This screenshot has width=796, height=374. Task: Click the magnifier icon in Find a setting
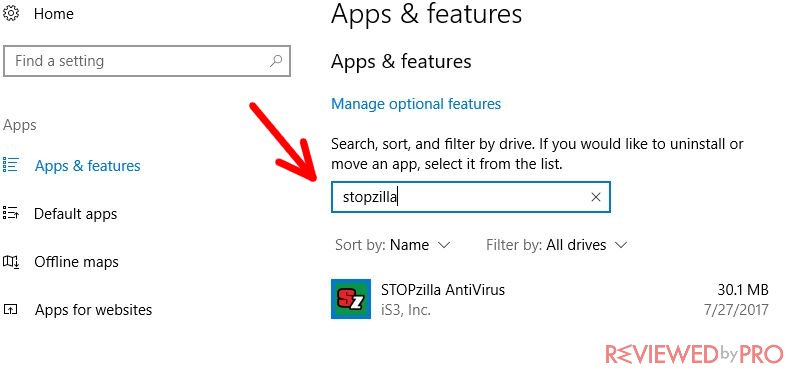[276, 61]
